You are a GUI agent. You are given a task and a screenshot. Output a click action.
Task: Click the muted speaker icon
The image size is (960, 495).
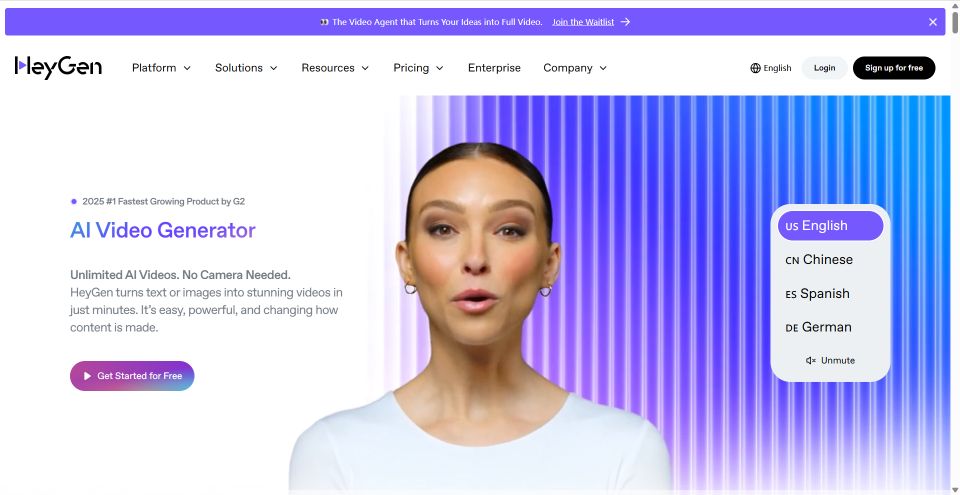(x=811, y=360)
